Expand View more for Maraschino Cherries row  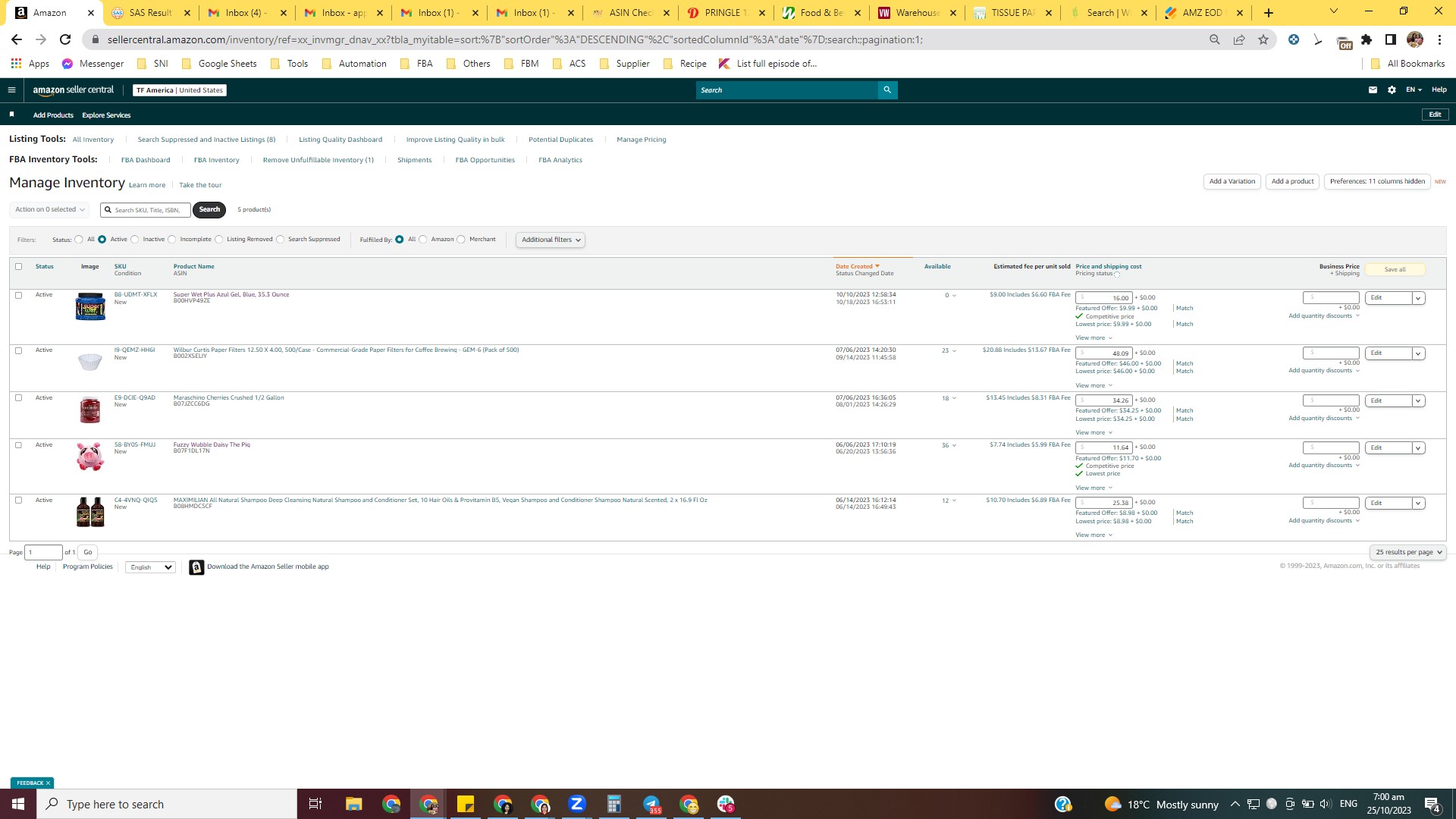click(x=1094, y=433)
